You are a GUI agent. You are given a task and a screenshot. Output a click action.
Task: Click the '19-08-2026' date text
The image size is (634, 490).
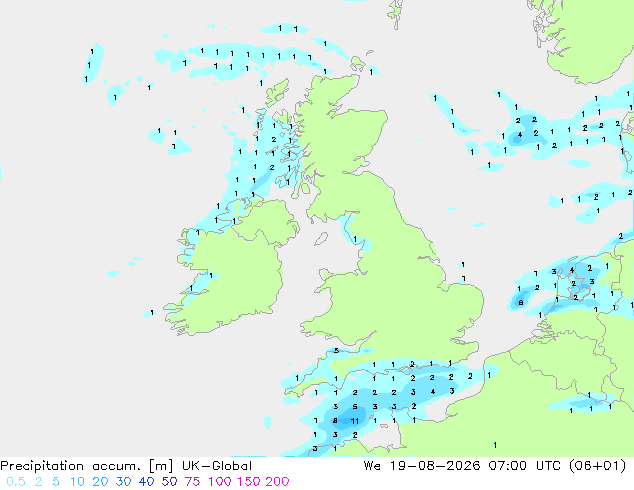tap(435, 466)
